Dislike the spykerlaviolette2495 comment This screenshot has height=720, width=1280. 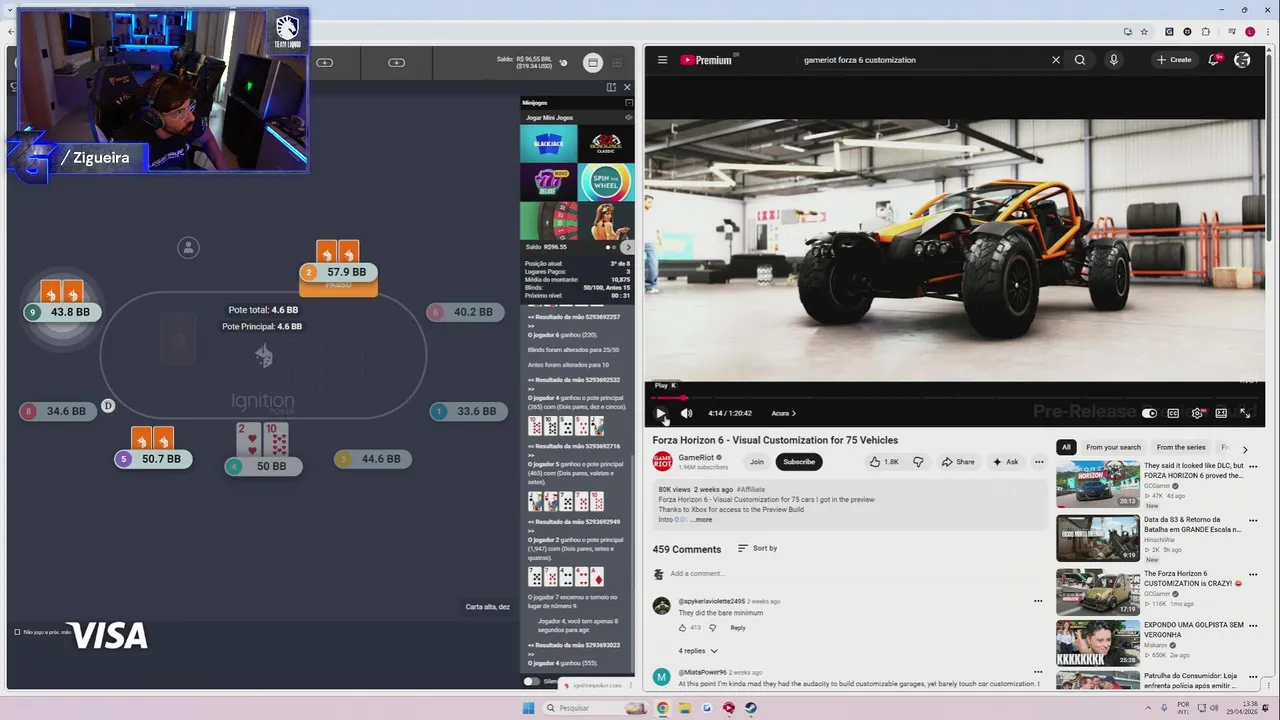click(x=712, y=628)
